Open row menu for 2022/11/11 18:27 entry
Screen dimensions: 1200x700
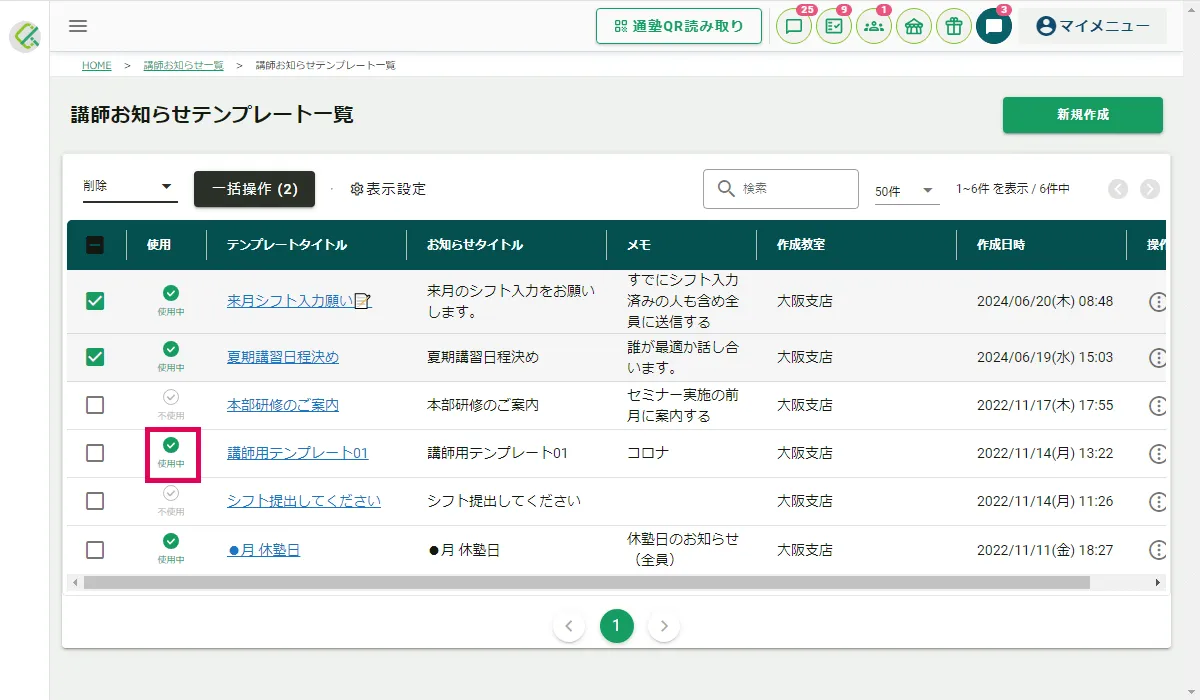point(1158,549)
